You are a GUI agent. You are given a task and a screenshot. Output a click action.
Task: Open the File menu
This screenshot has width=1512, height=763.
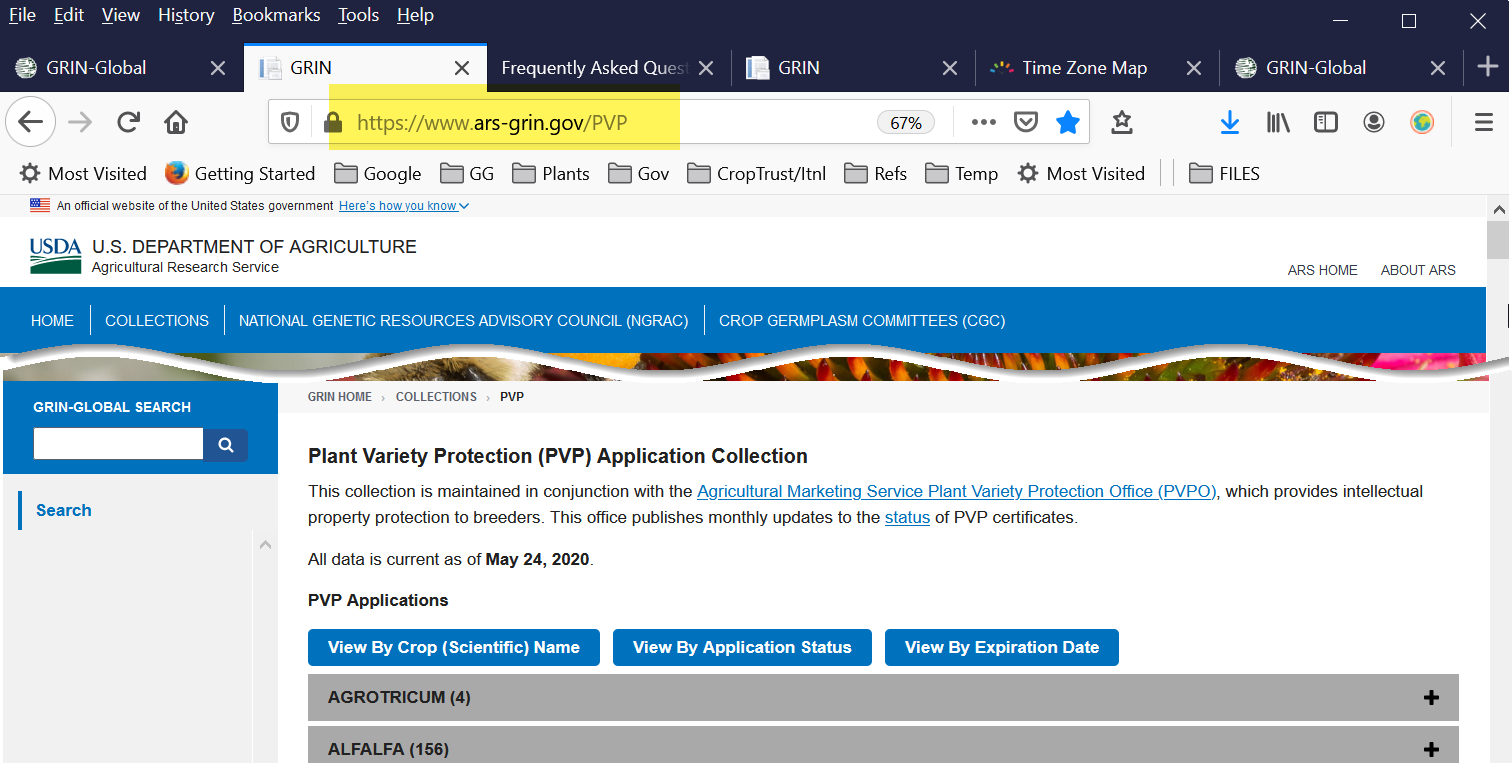tap(22, 15)
